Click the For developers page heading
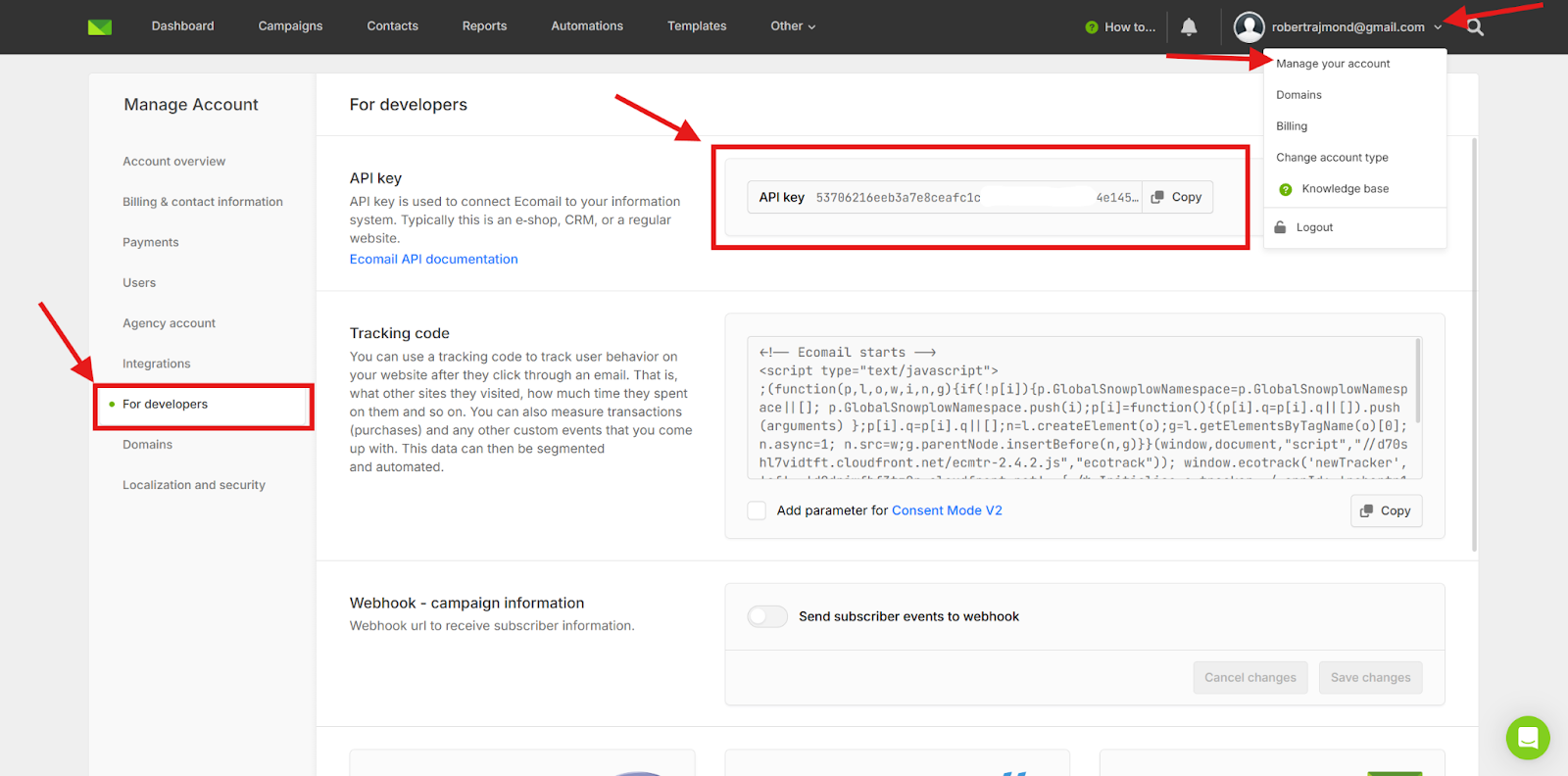1568x776 pixels. point(408,105)
